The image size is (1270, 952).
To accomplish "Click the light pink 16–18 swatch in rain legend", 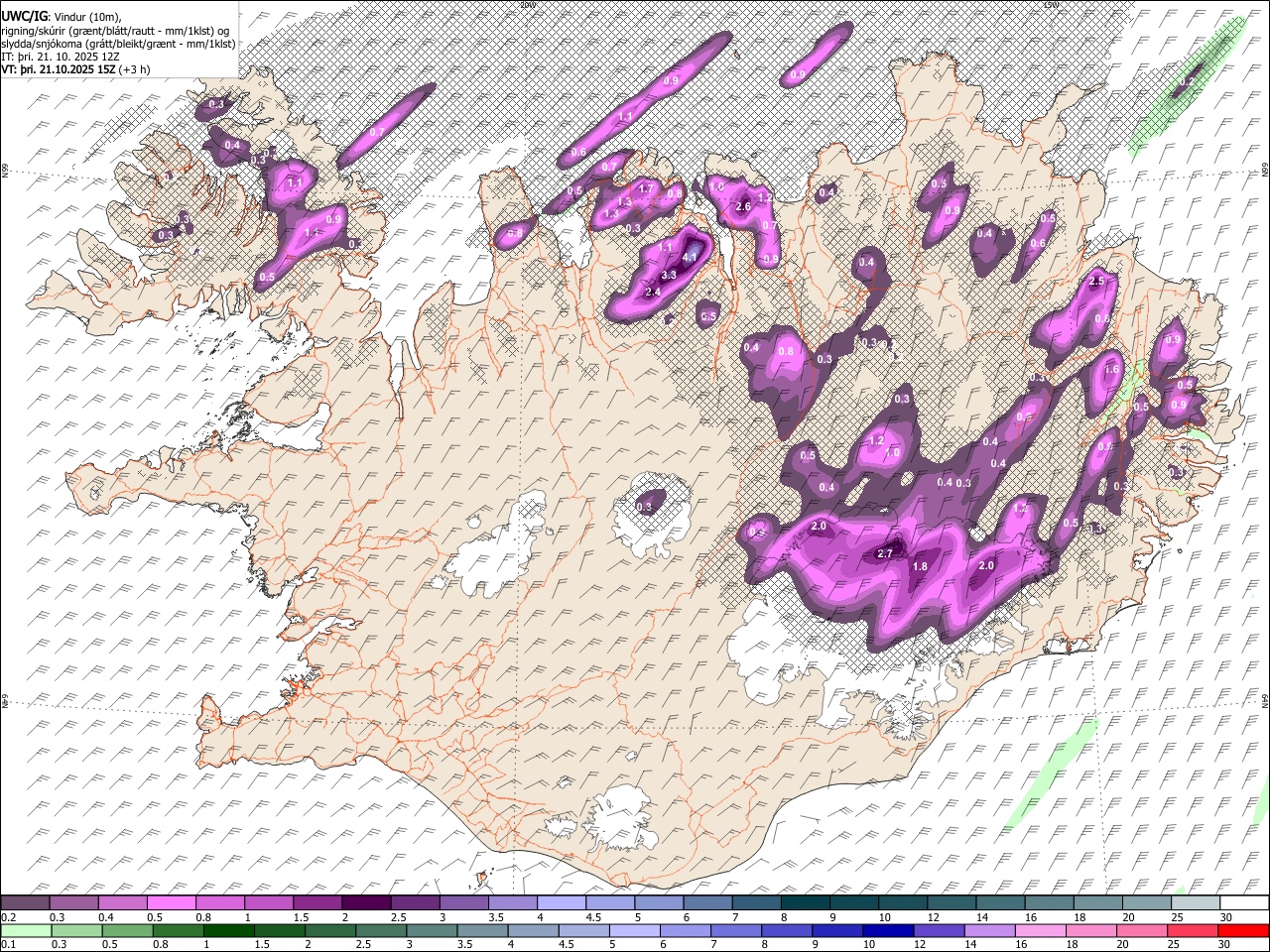I will (1040, 931).
